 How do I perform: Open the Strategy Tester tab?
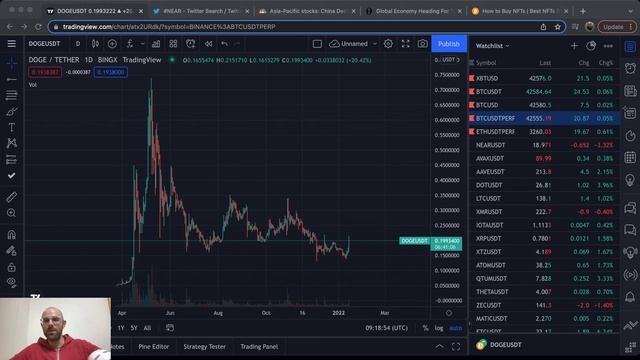[x=204, y=347]
